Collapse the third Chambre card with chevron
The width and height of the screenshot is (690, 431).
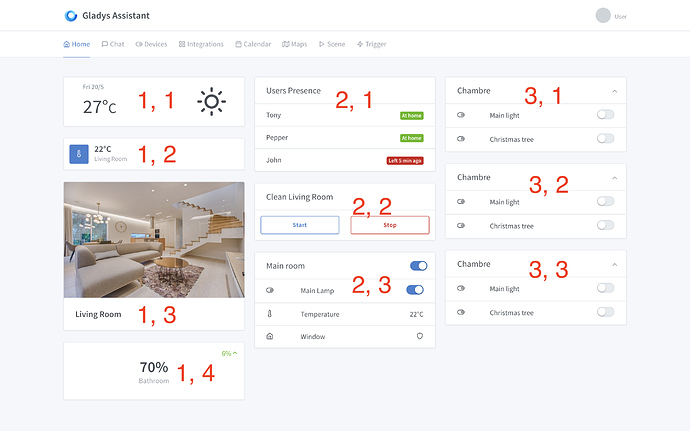[x=615, y=265]
